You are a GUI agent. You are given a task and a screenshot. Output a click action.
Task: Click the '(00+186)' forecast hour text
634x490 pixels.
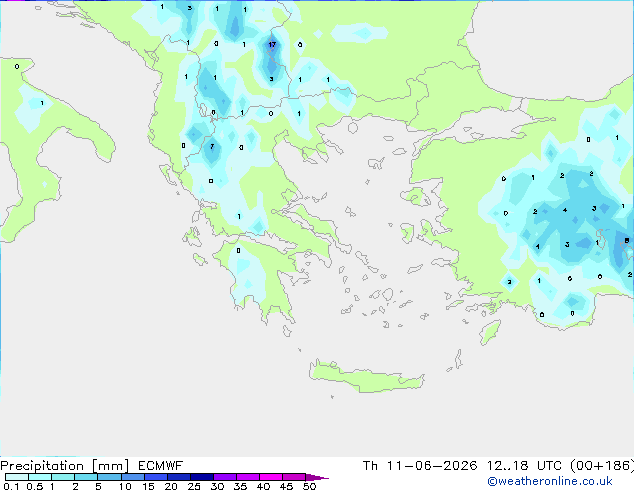point(602,466)
